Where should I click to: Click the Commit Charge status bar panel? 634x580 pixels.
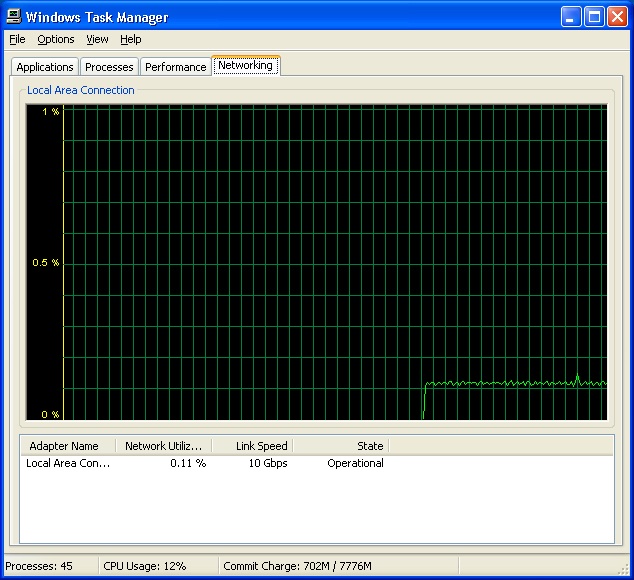(x=297, y=566)
